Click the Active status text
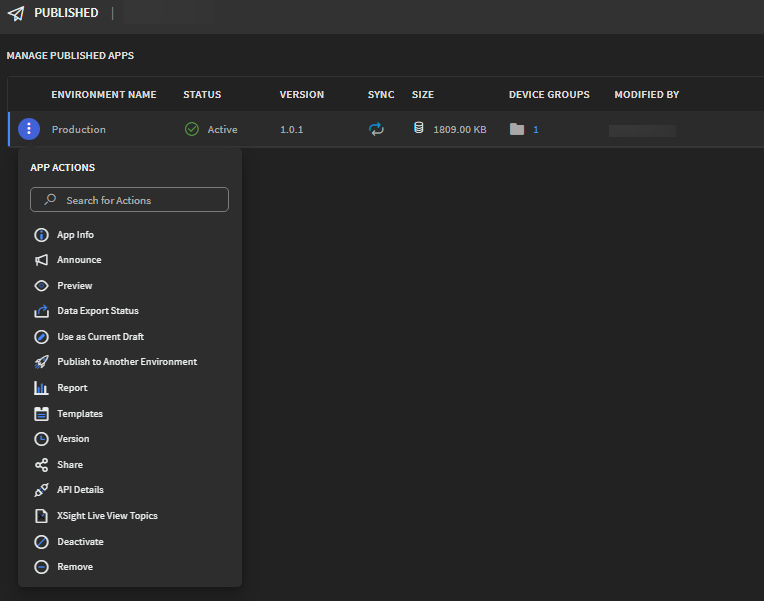This screenshot has width=764, height=601. coord(223,130)
